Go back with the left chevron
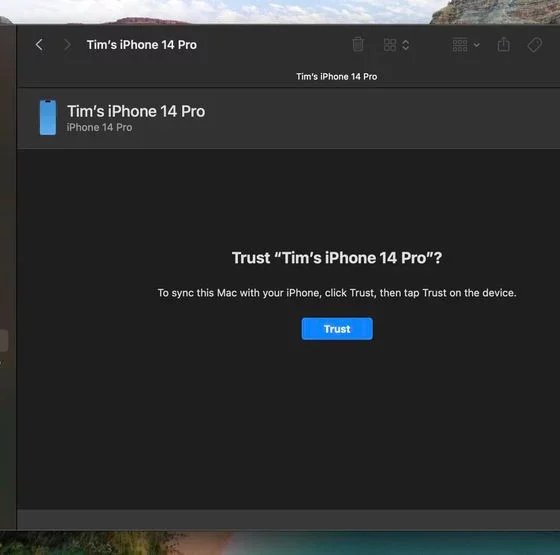The image size is (560, 555). point(39,45)
